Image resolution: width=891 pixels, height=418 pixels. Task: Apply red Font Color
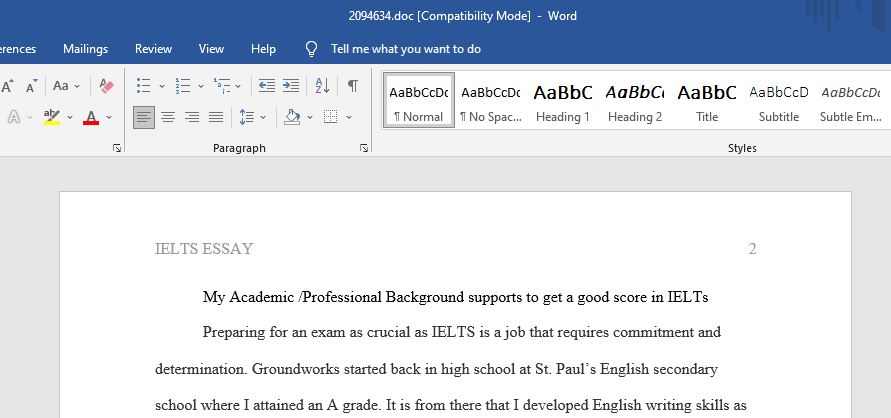coord(91,118)
